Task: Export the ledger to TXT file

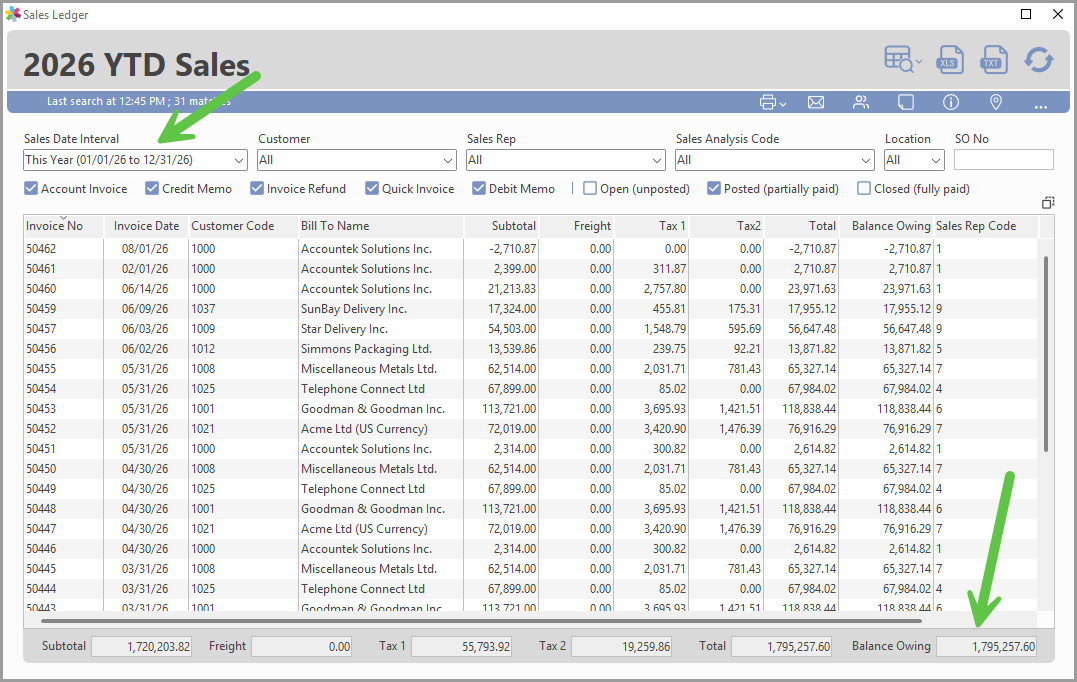Action: click(993, 60)
